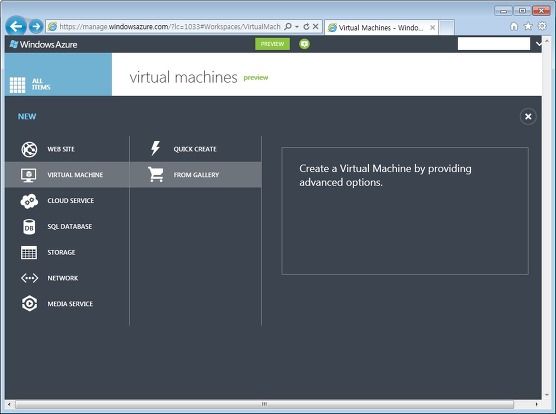This screenshot has height=414, width=556.
Task: Click the white account box in header
Action: pos(494,44)
